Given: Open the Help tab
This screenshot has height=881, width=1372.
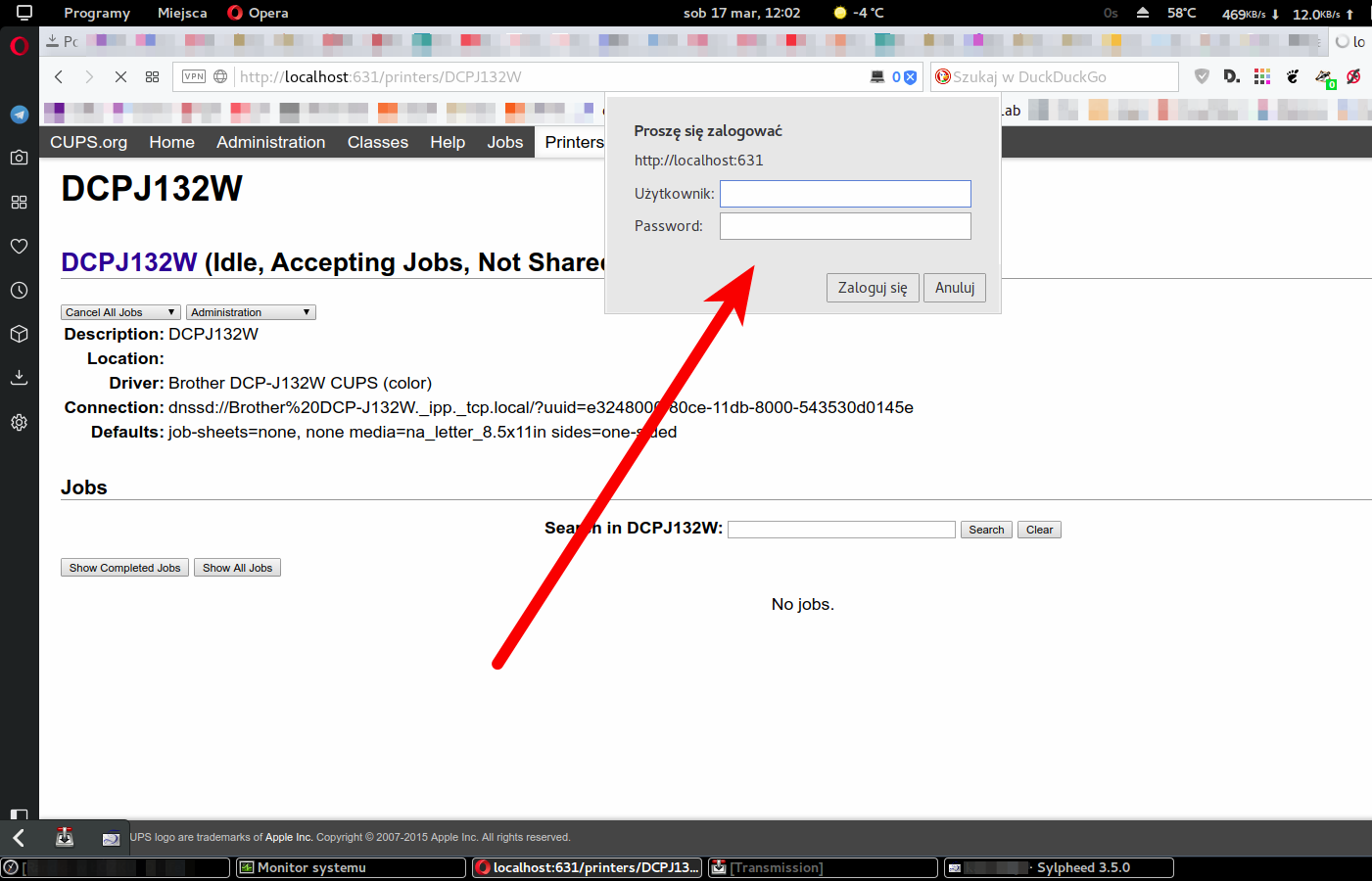Looking at the screenshot, I should pyautogui.click(x=448, y=142).
